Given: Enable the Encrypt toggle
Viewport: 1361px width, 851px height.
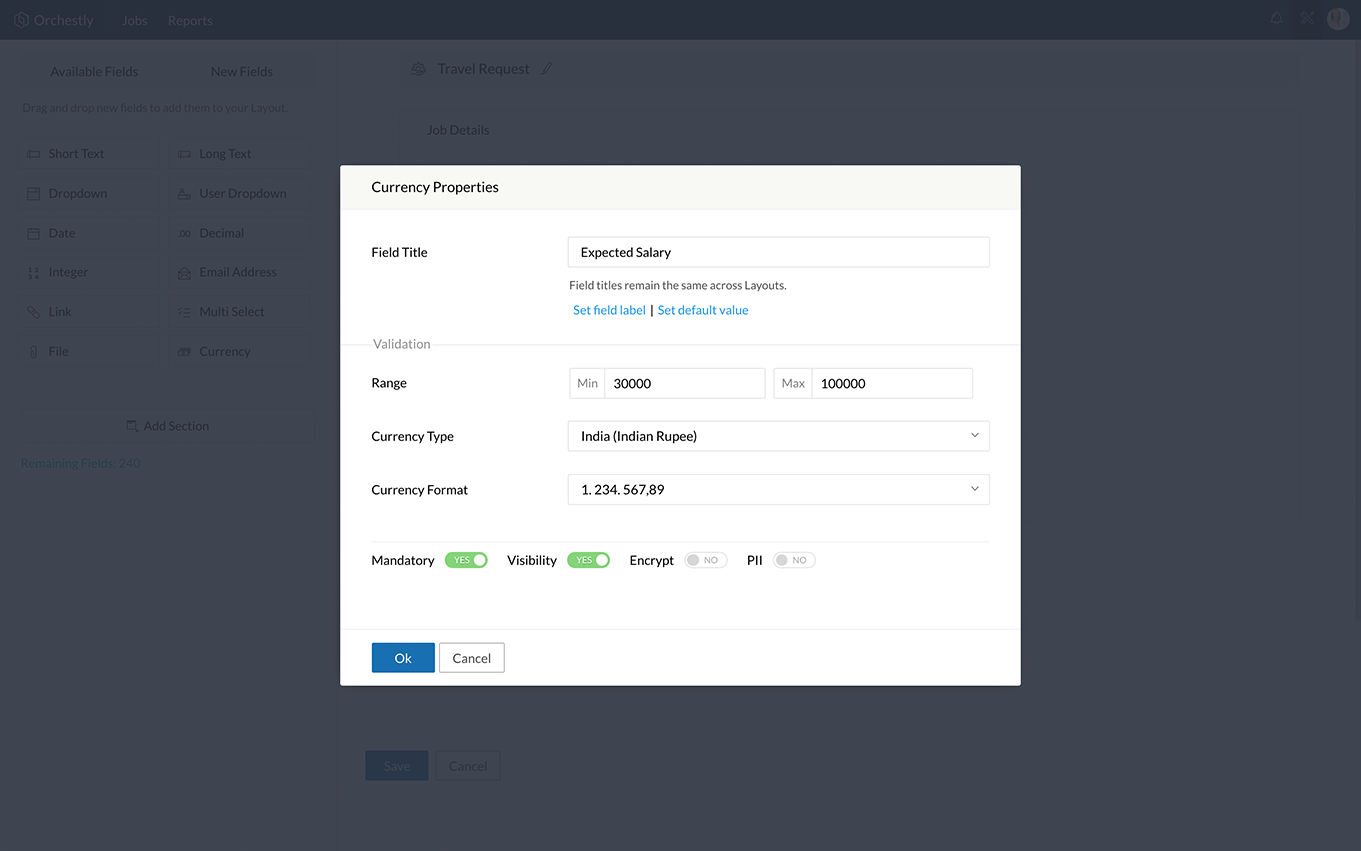Looking at the screenshot, I should (x=706, y=560).
